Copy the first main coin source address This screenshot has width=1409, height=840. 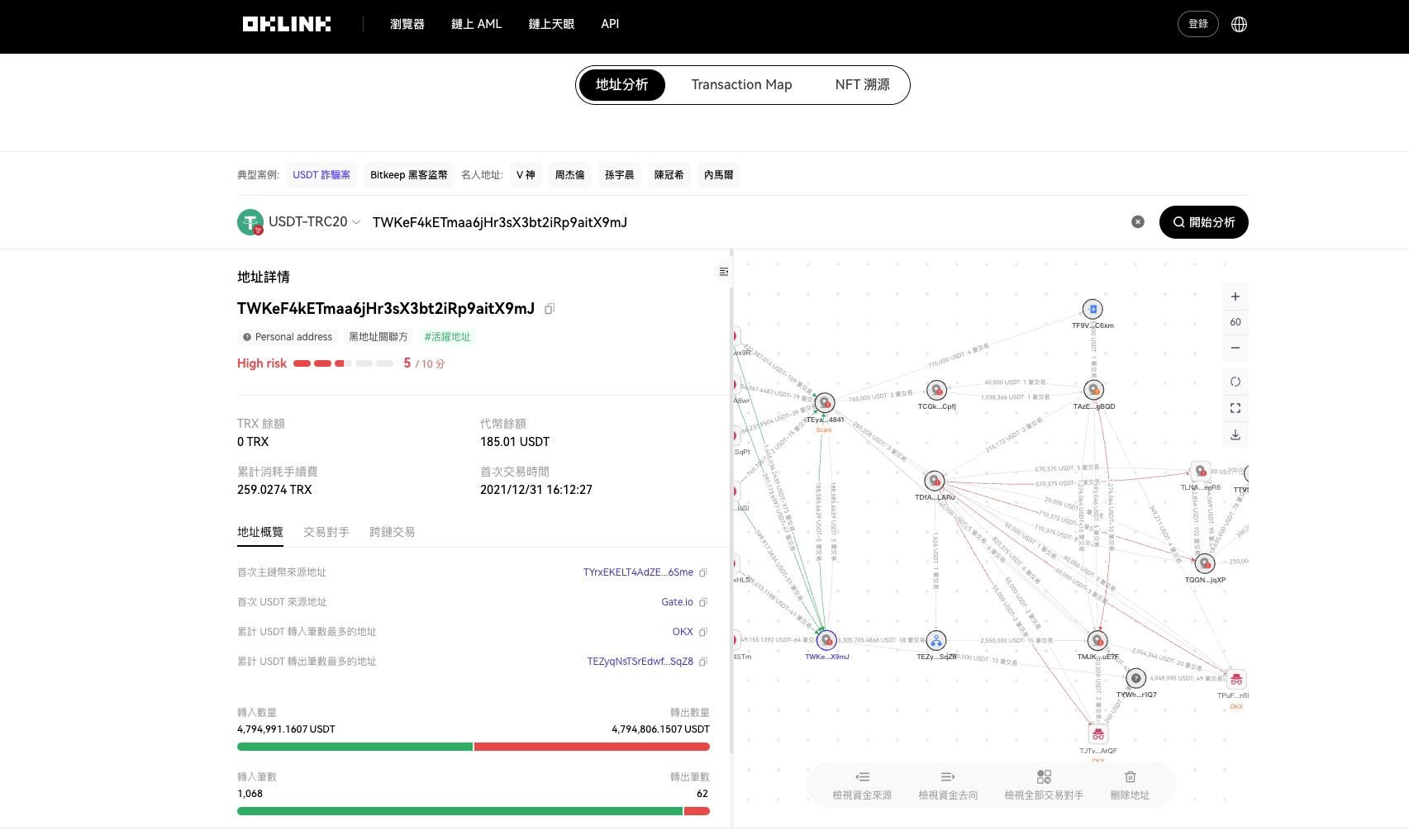click(x=703, y=572)
